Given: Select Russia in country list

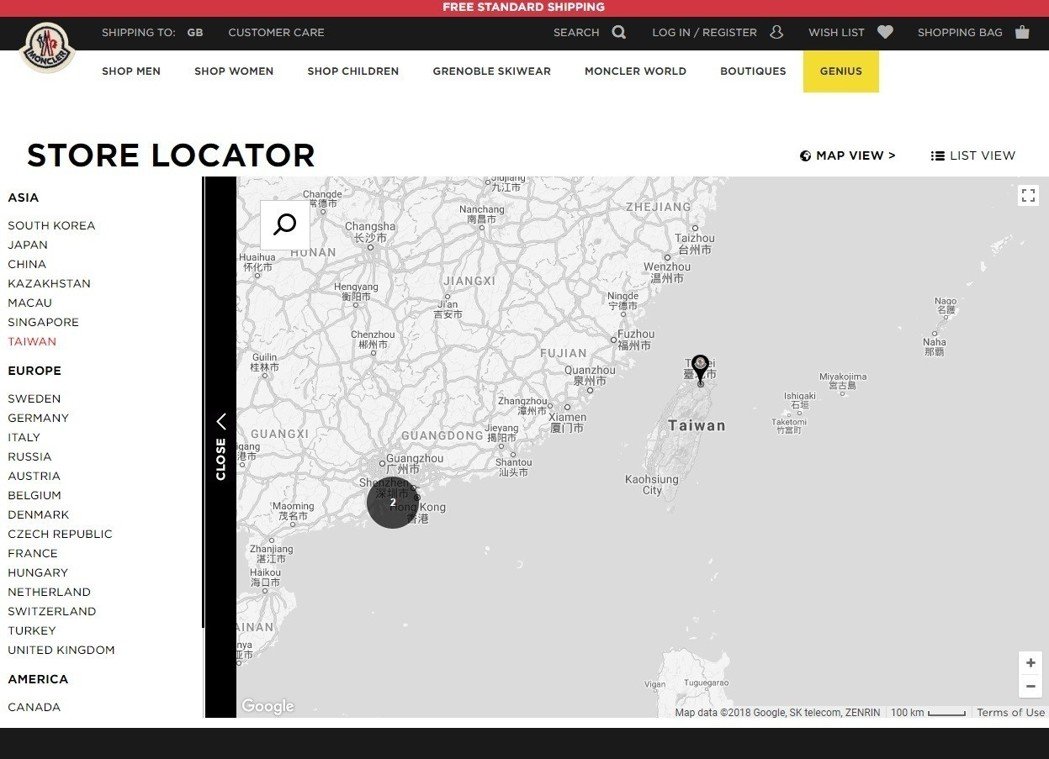Looking at the screenshot, I should click(x=29, y=457).
